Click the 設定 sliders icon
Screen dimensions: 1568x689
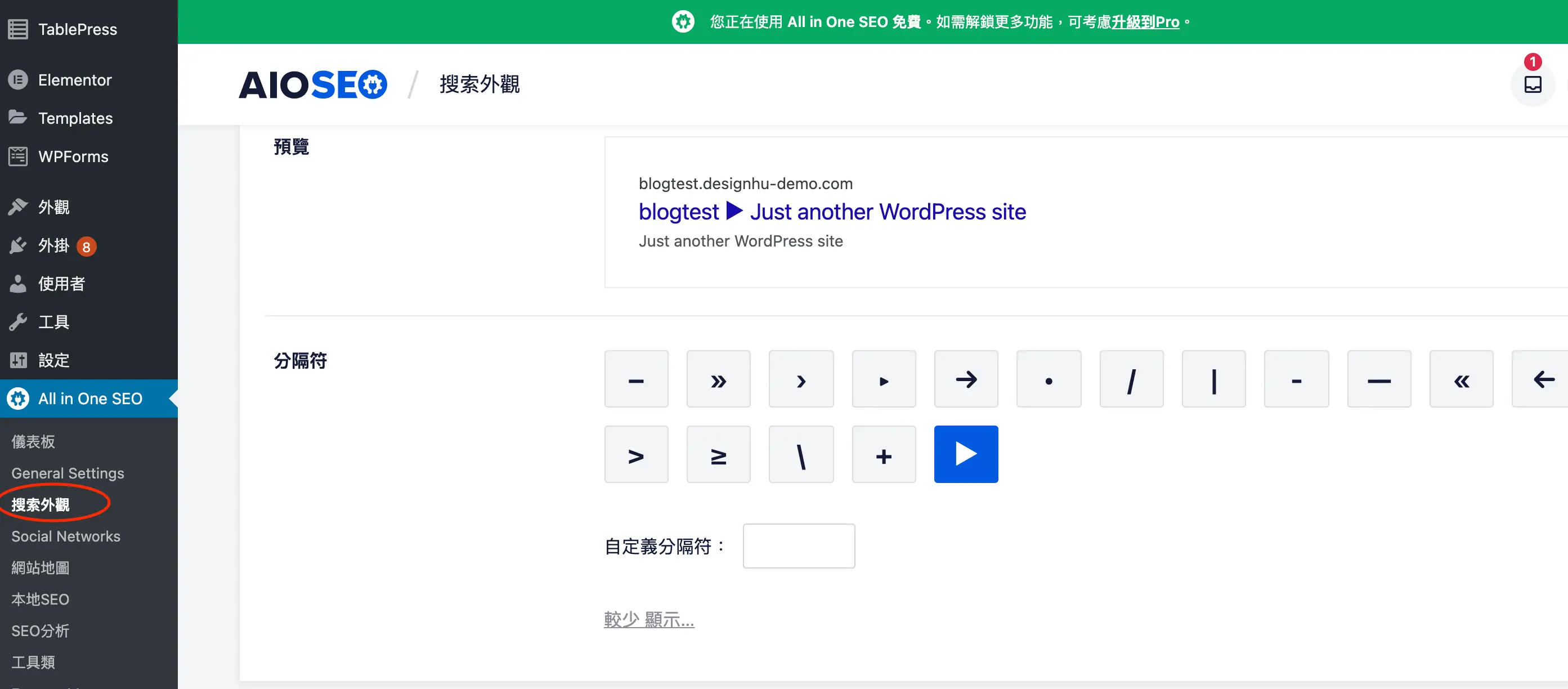pyautogui.click(x=18, y=360)
